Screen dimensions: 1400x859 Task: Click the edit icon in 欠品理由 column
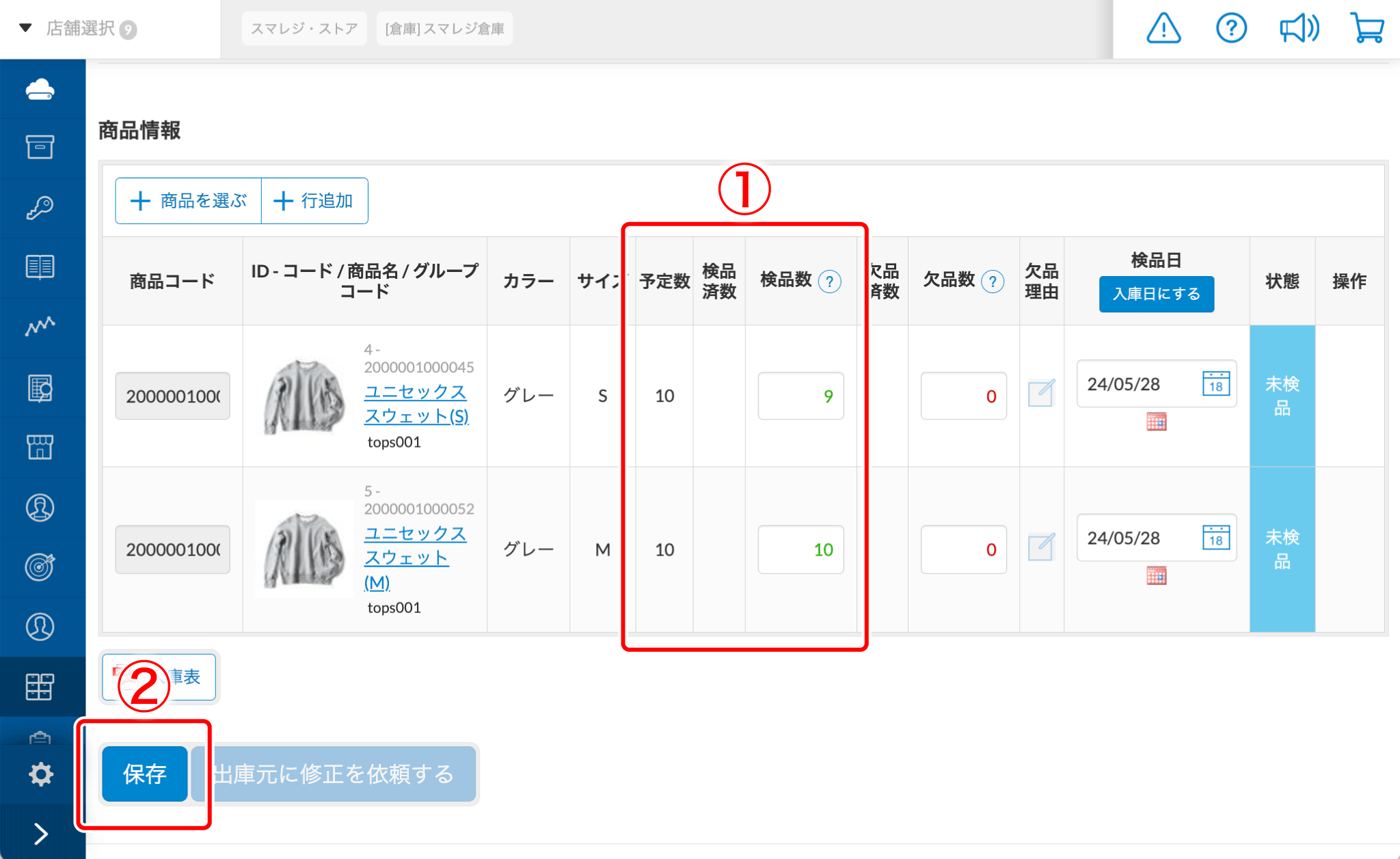click(1040, 394)
